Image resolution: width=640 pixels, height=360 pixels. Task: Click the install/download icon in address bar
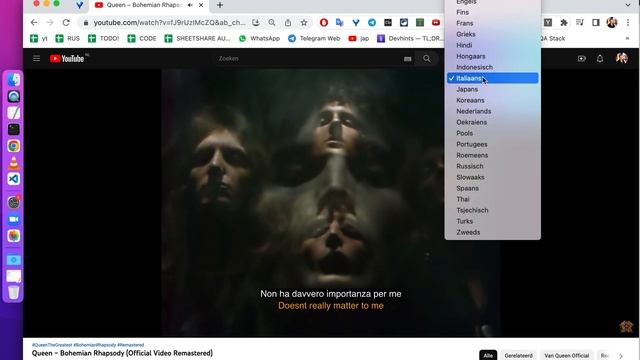(x=256, y=23)
